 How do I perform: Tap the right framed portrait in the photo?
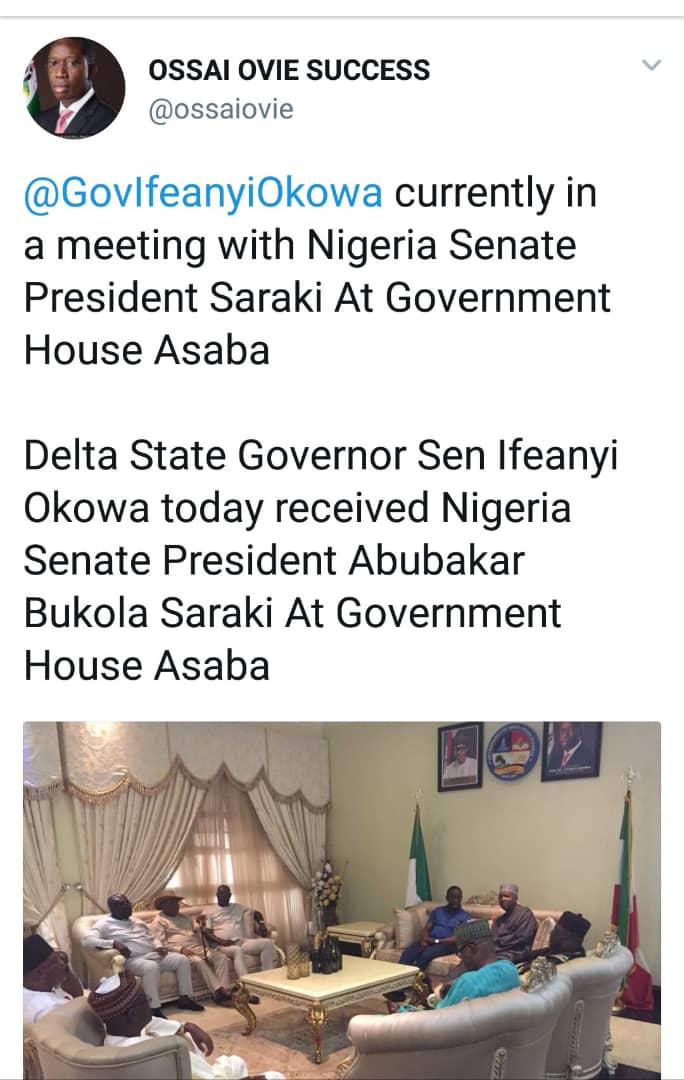click(x=571, y=751)
